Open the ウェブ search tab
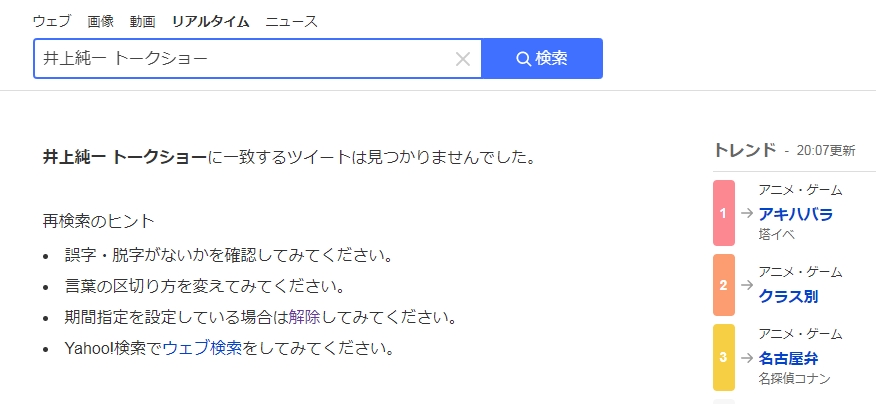 [x=52, y=22]
